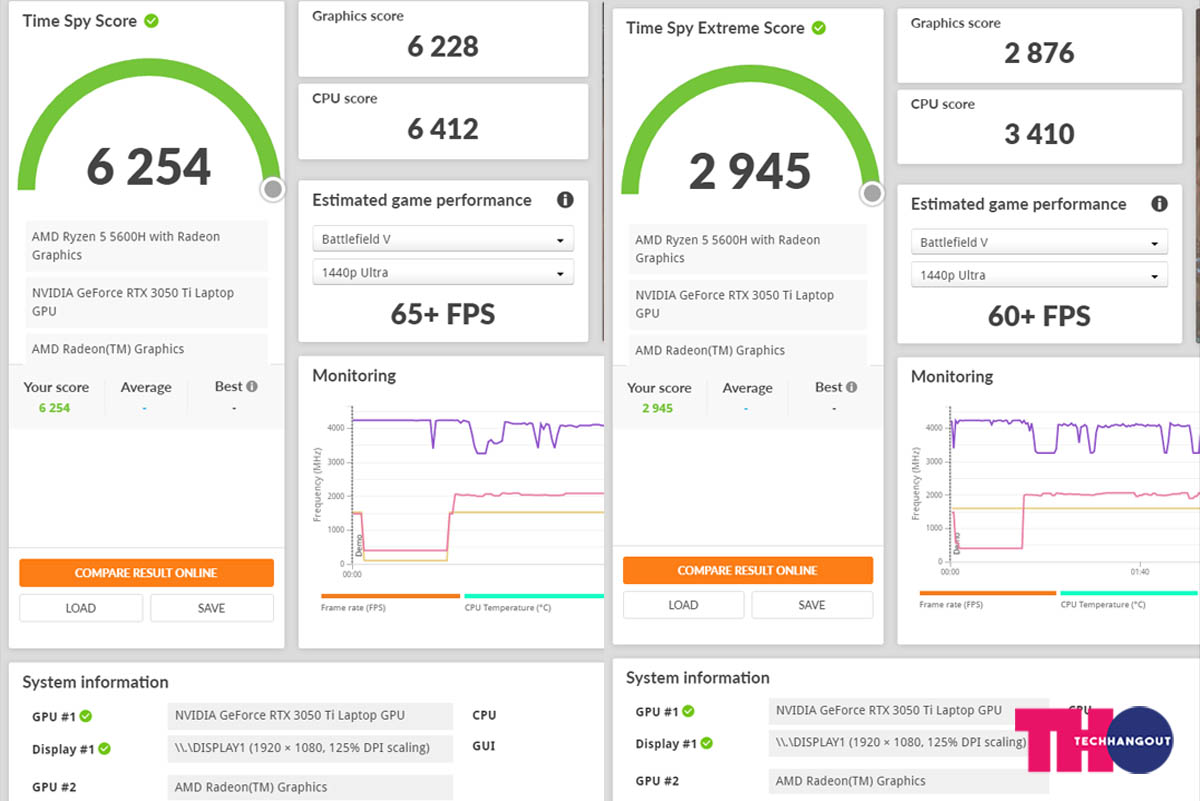Click Average label in Time Spy panel
1200x801 pixels.
point(146,387)
